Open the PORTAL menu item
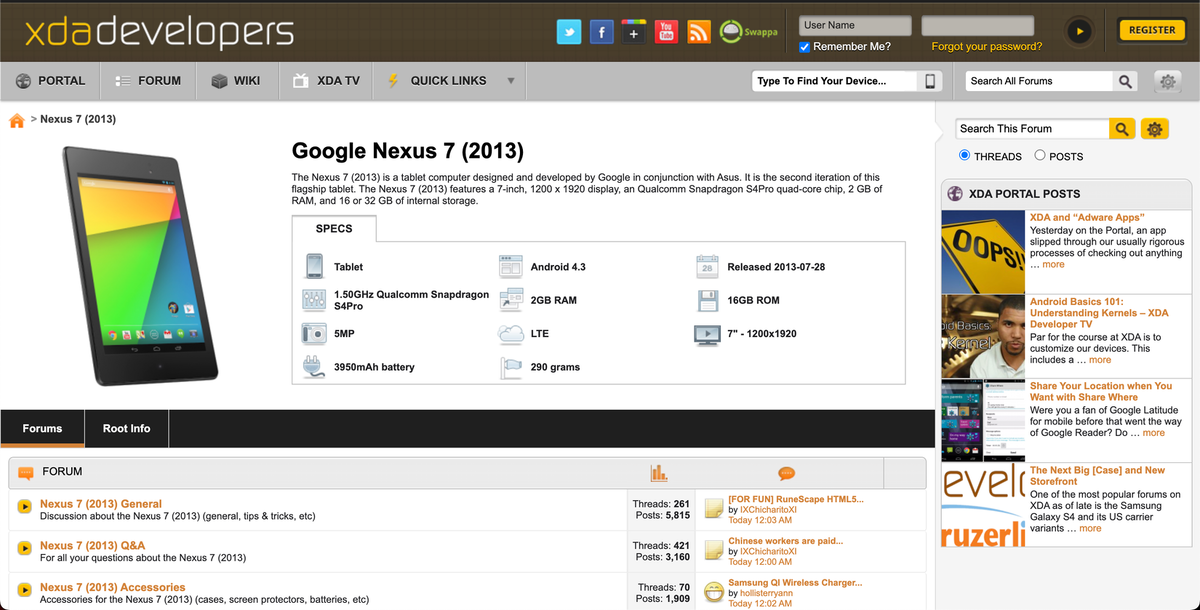Viewport: 1200px width, 610px height. coord(50,81)
